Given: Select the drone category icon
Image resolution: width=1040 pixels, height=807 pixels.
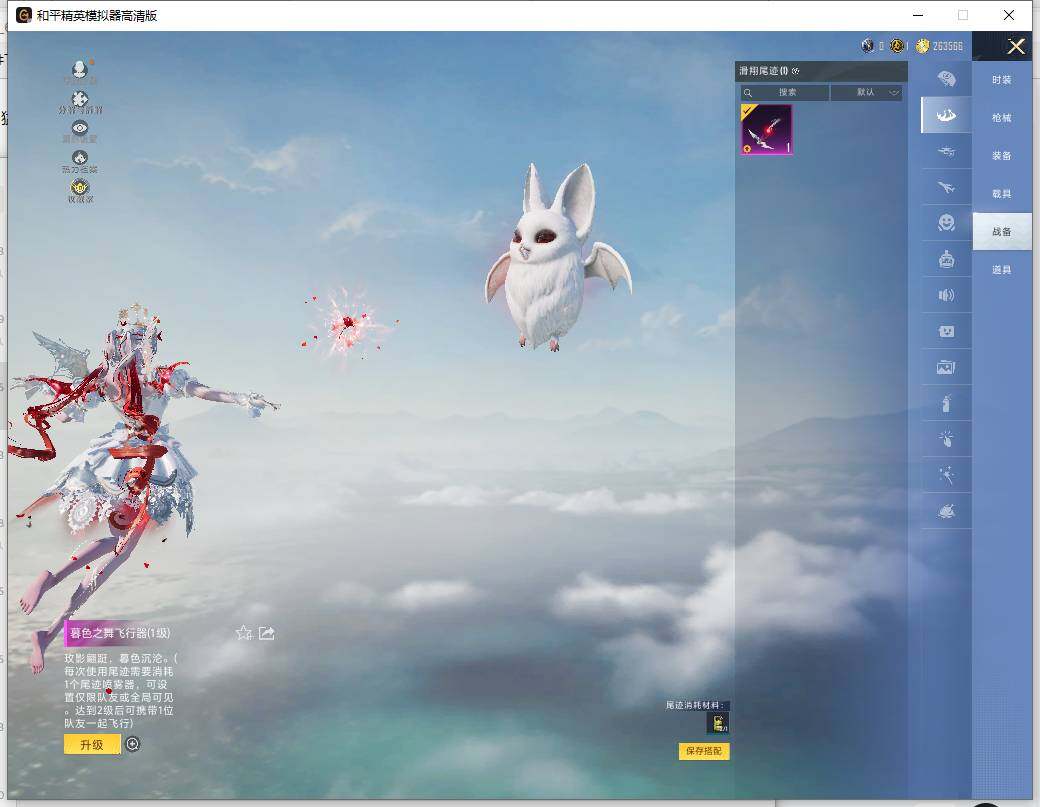Looking at the screenshot, I should [946, 151].
